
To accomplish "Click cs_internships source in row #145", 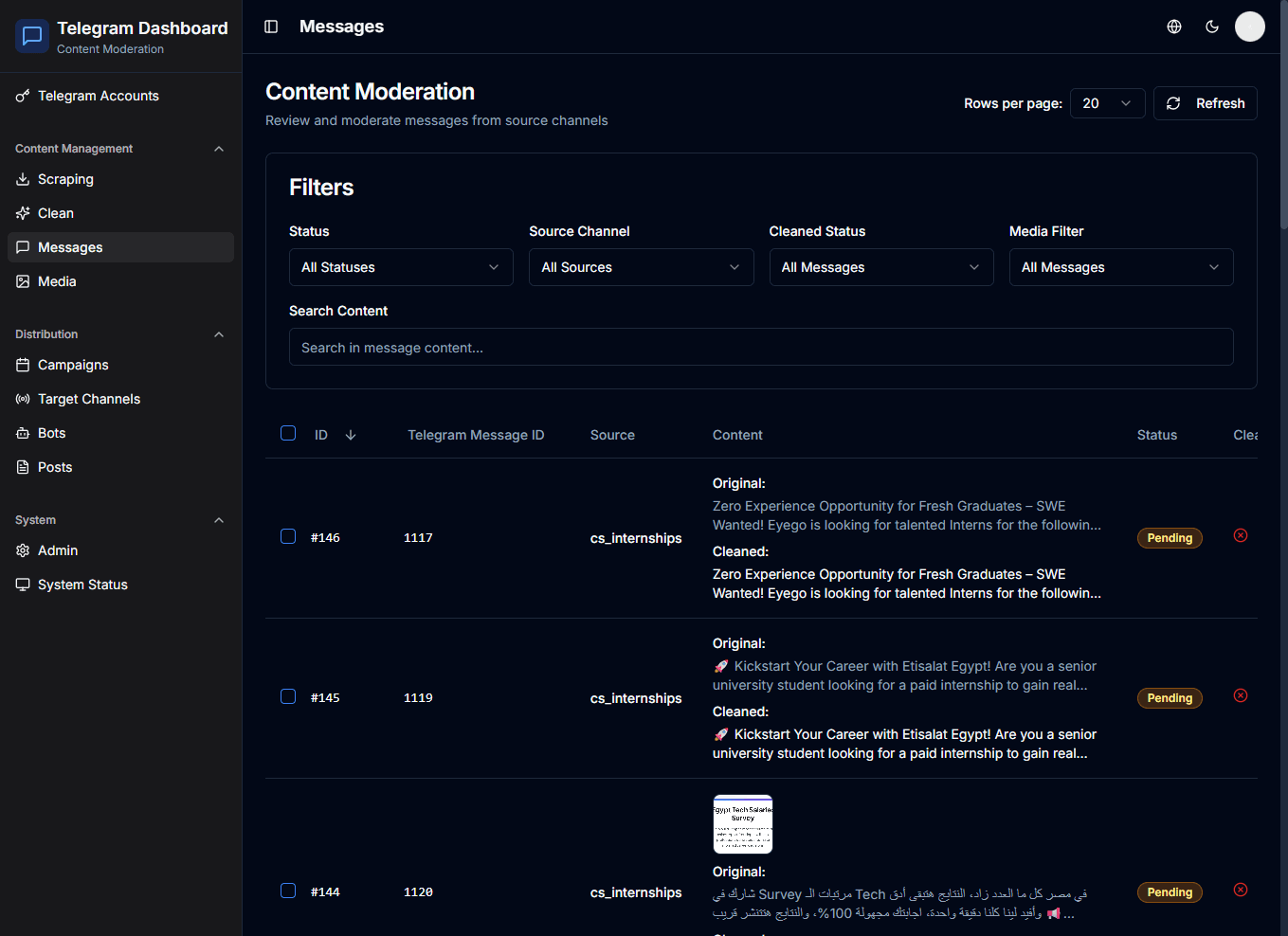I will point(636,698).
